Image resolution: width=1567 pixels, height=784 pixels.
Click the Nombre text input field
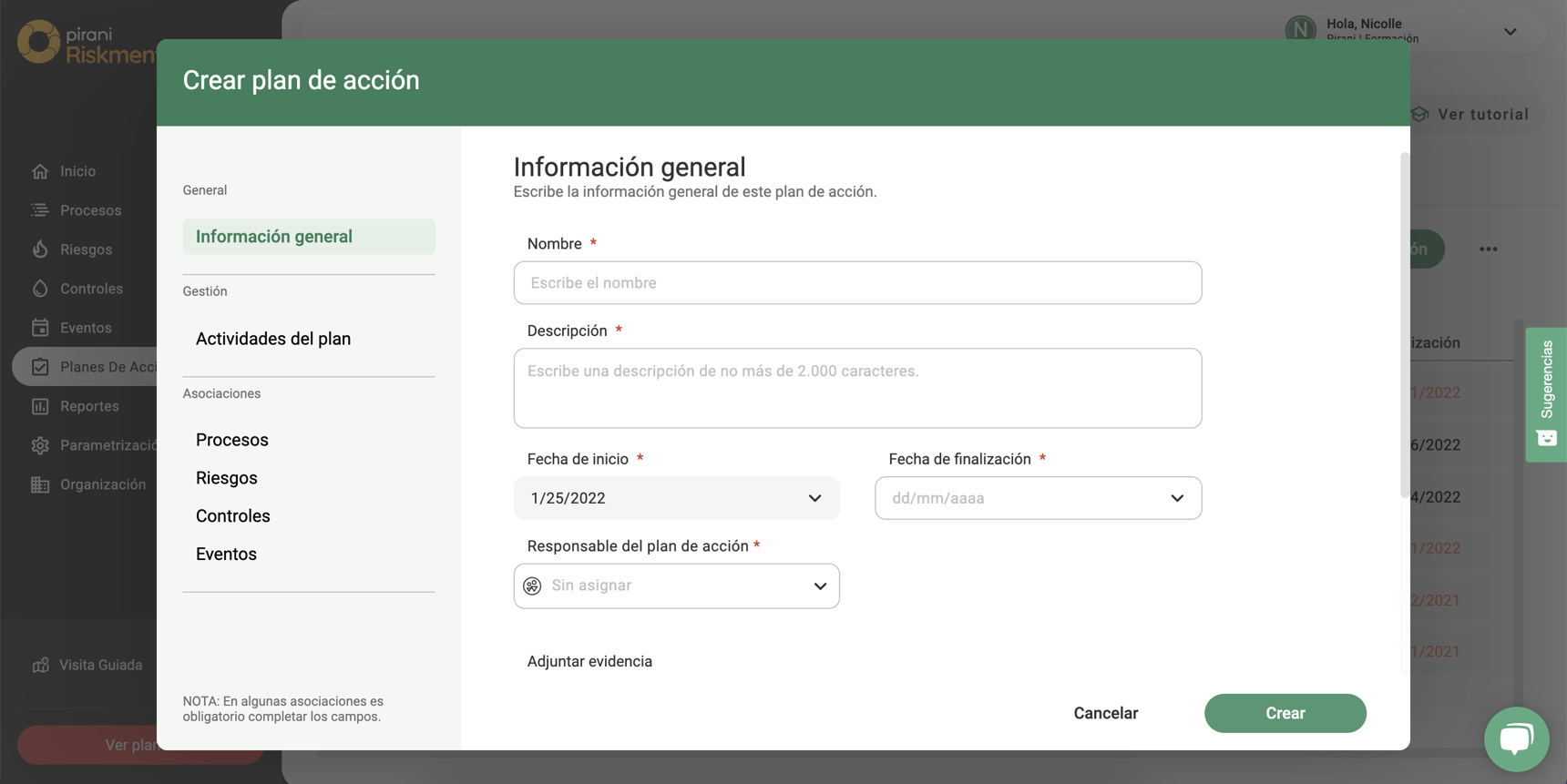tap(857, 283)
